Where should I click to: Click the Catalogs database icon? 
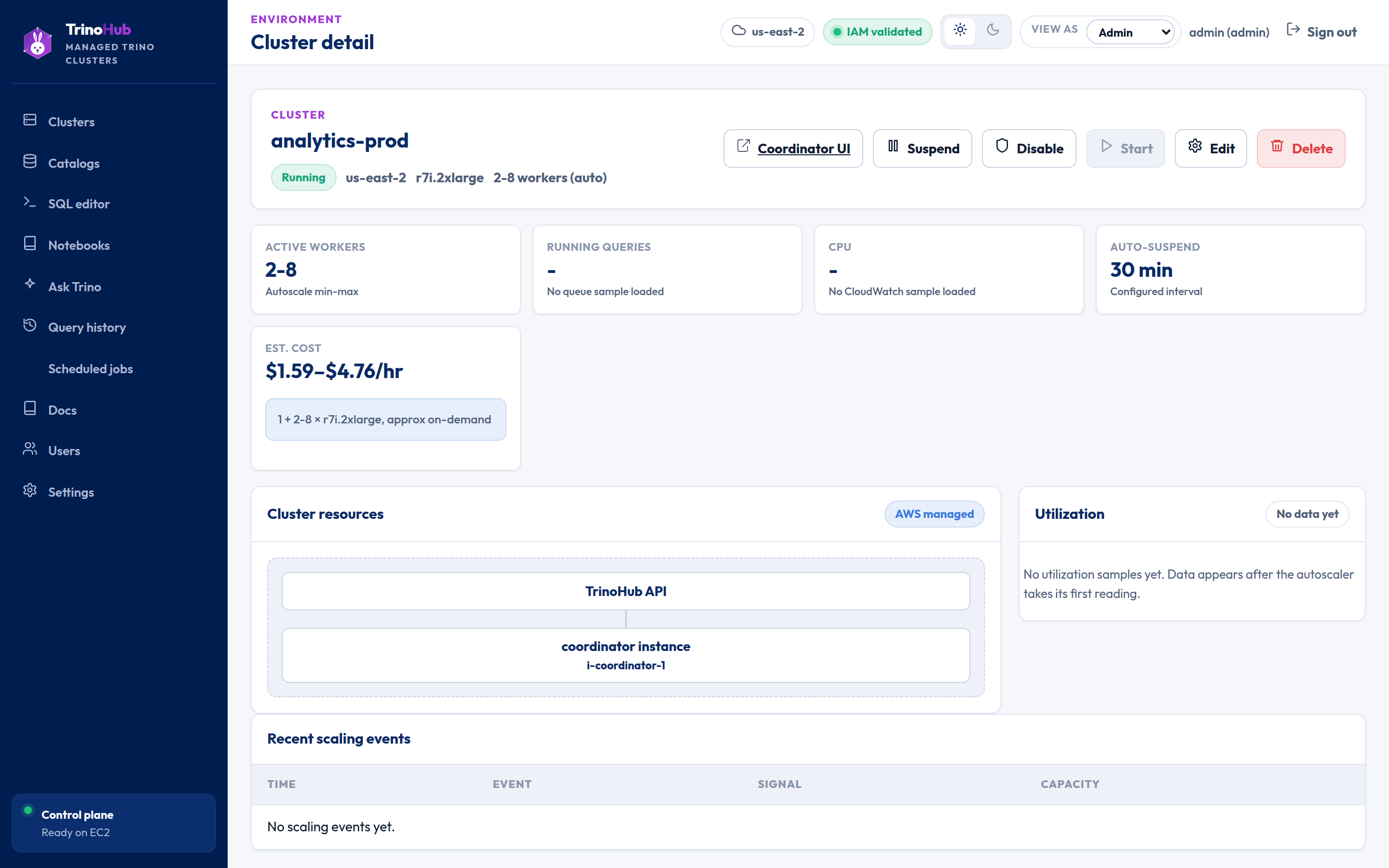point(30,162)
